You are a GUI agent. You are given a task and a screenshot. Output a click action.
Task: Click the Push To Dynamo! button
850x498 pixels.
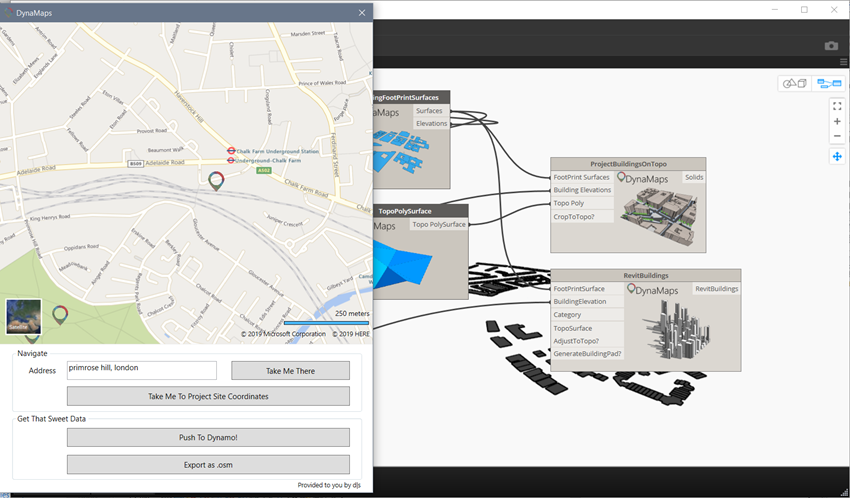point(208,437)
